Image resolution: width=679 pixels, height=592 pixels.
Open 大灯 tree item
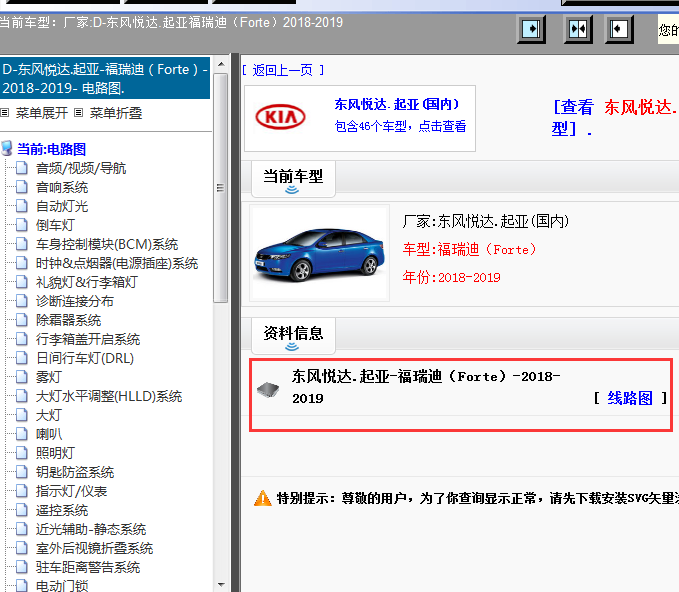[48, 415]
